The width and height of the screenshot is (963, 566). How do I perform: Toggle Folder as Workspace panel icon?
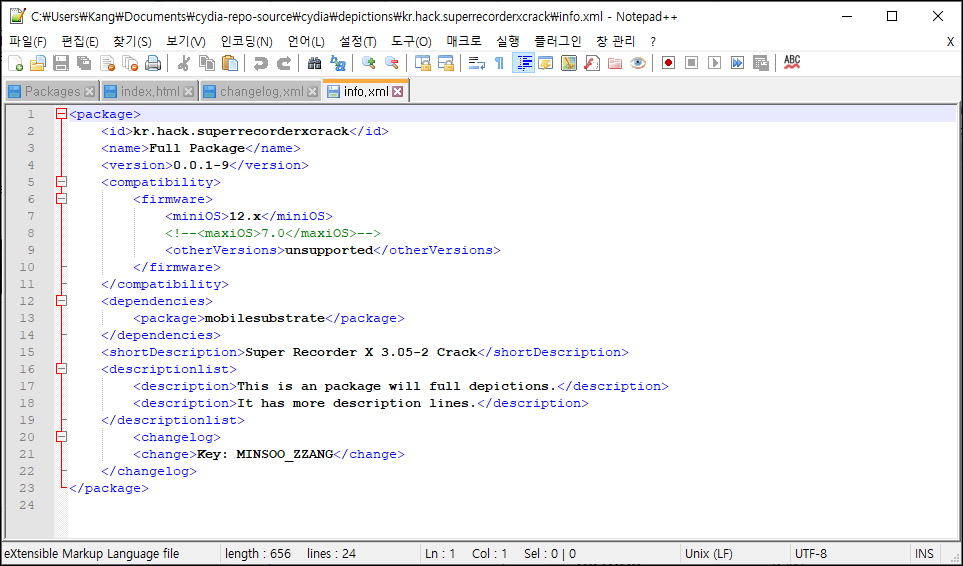point(615,63)
